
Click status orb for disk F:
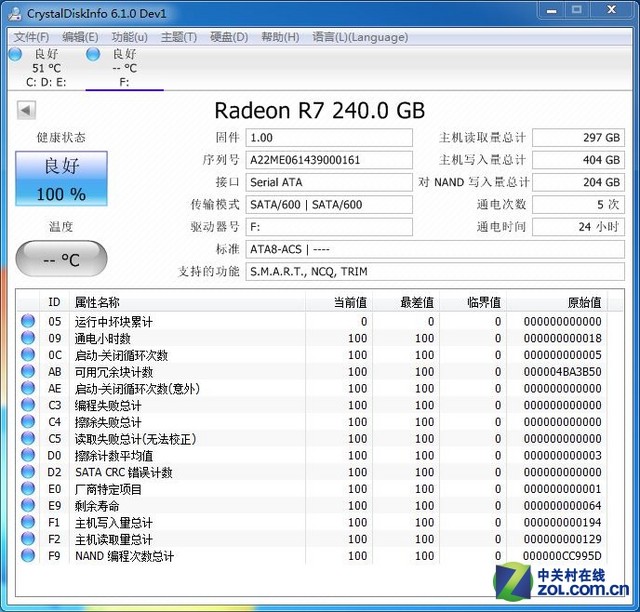(x=93, y=54)
